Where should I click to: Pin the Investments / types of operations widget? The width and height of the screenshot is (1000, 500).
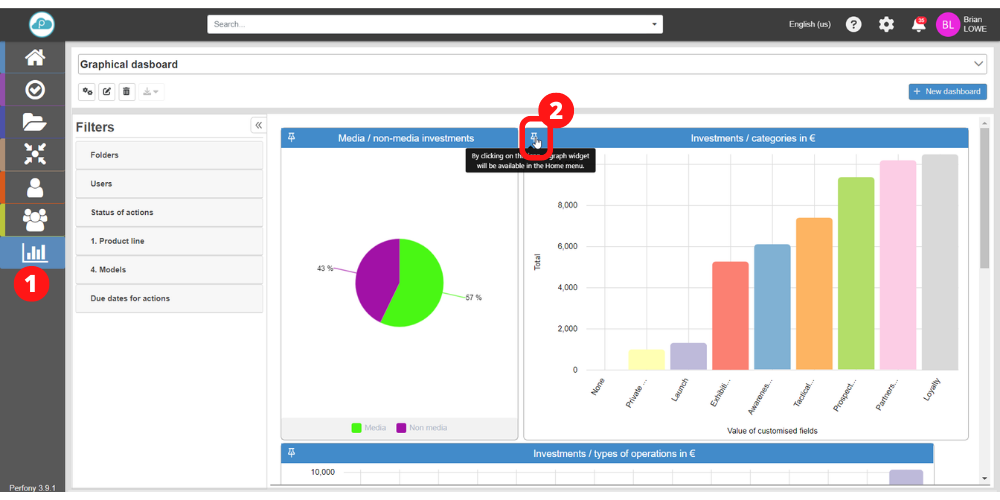click(292, 453)
